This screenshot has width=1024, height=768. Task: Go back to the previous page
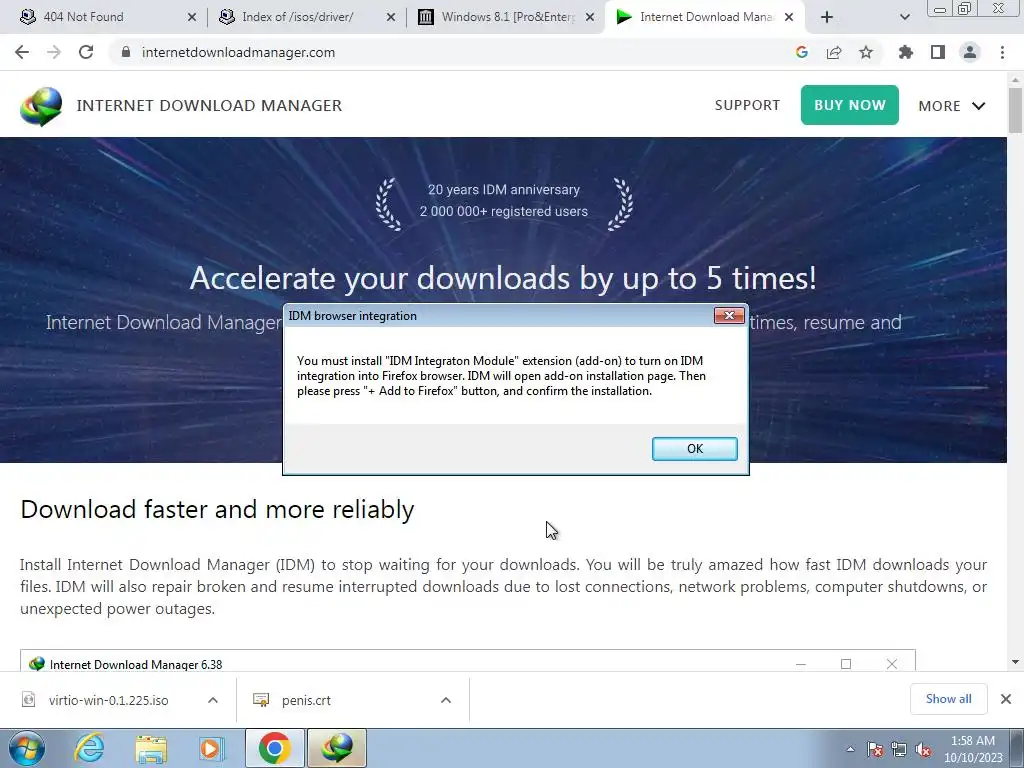tap(22, 52)
